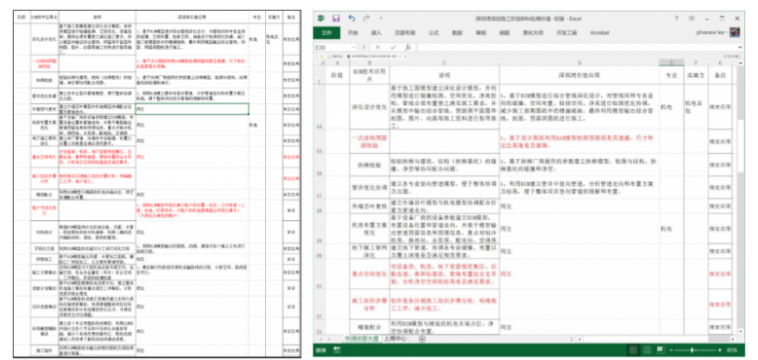Select the 深化设计优化 cell in Excel
The width and height of the screenshot is (758, 360).
pyautogui.click(x=370, y=107)
